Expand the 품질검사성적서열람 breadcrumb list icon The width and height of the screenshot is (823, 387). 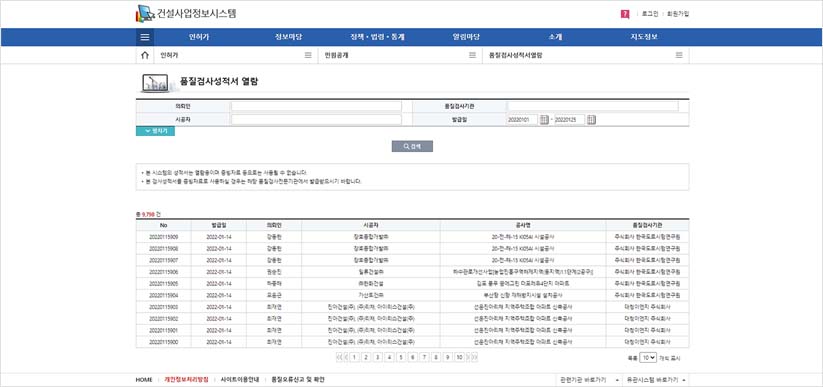[x=679, y=55]
